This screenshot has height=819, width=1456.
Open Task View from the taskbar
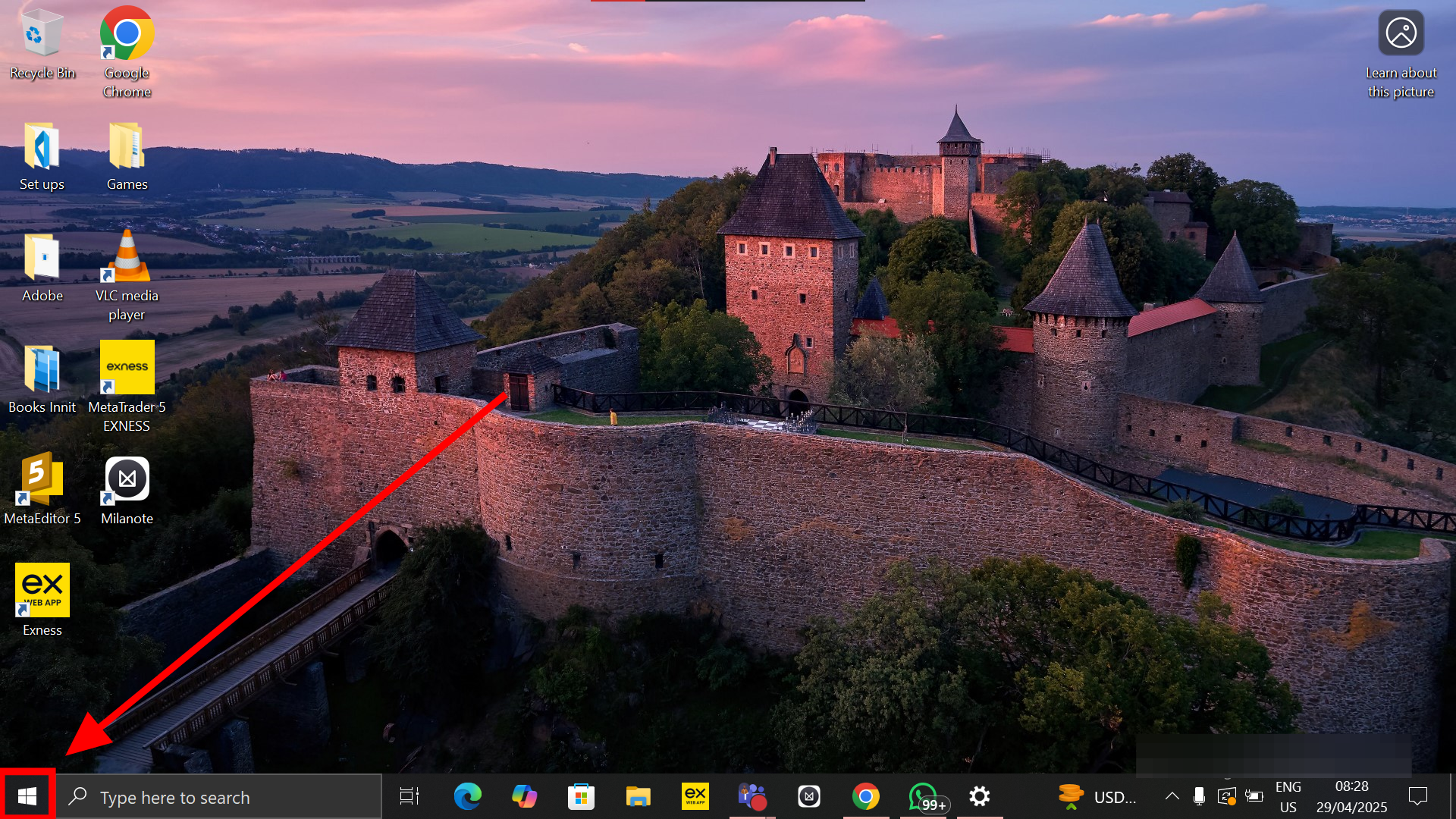409,796
